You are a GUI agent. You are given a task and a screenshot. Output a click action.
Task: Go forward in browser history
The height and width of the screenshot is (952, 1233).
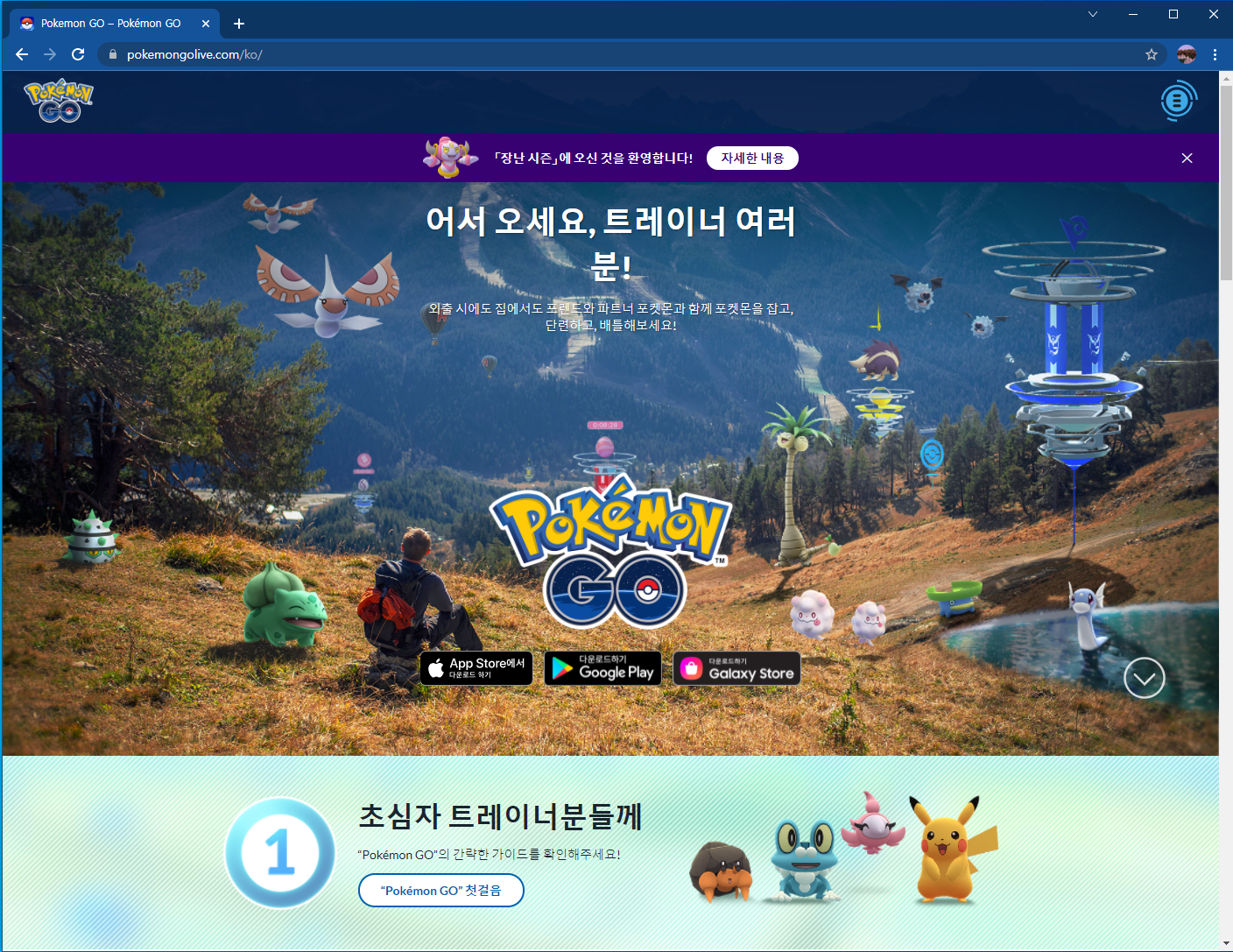pyautogui.click(x=50, y=54)
